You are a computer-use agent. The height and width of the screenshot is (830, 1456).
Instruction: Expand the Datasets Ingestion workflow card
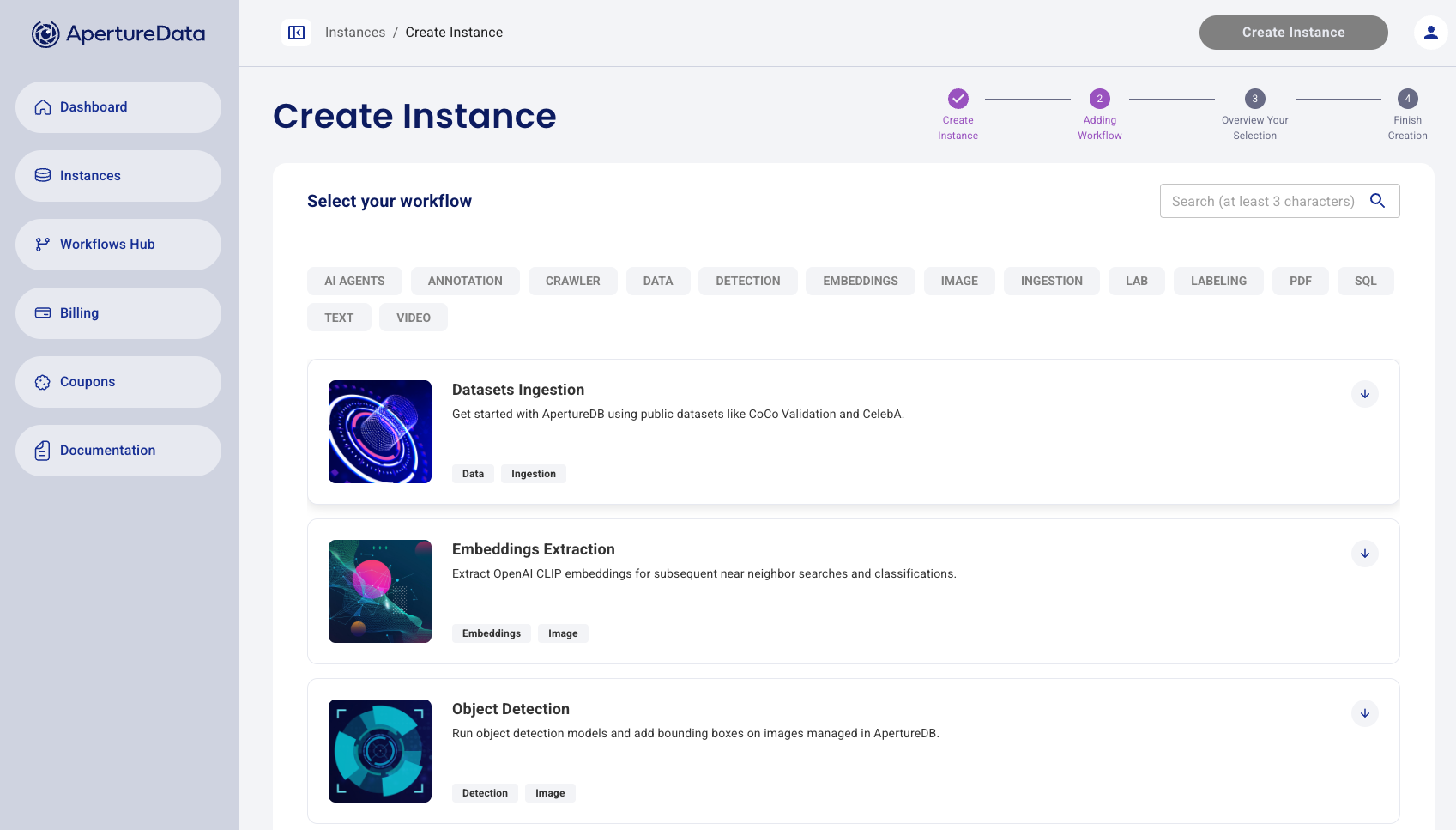click(x=1364, y=394)
